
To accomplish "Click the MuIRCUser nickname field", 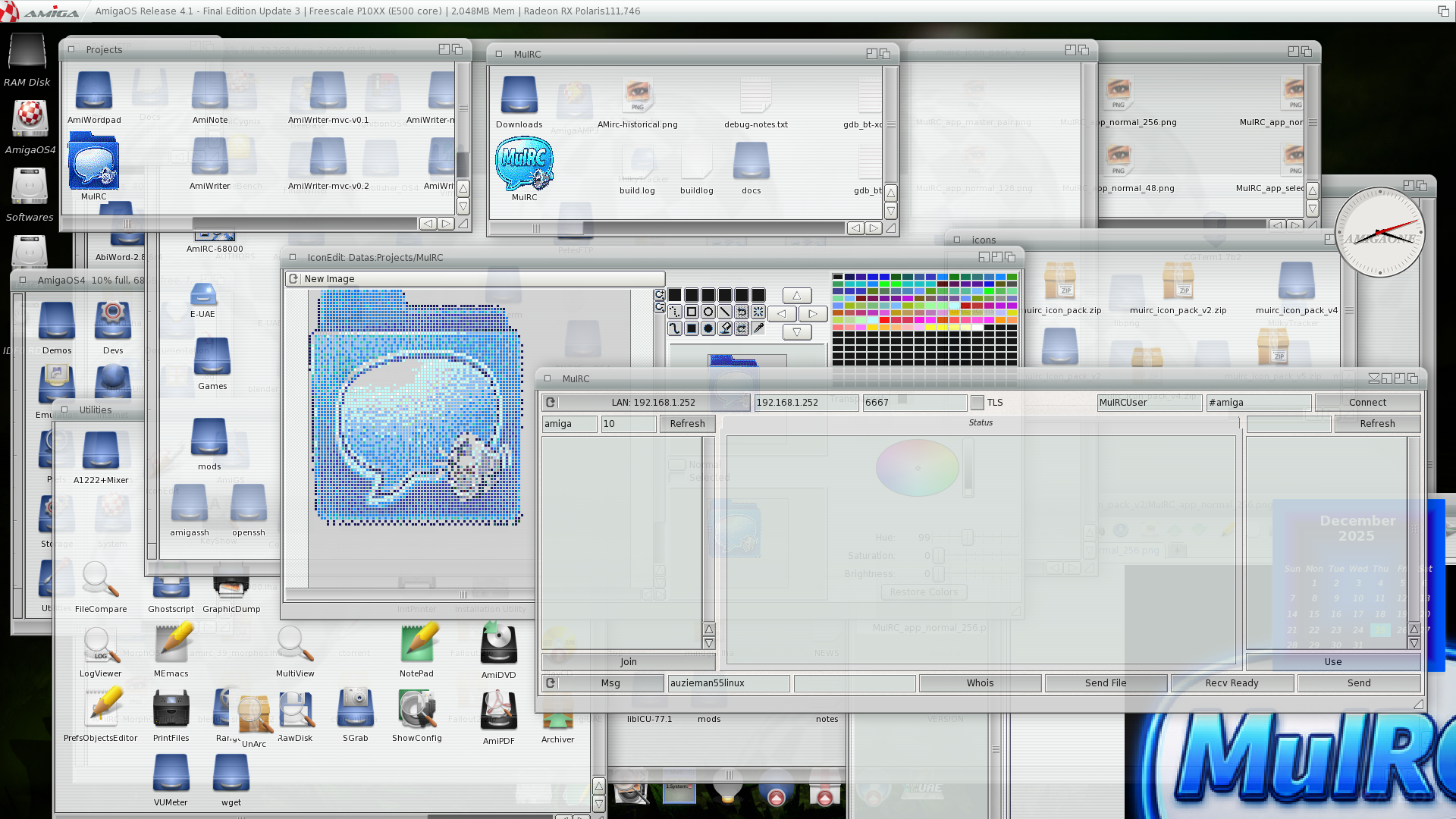I will tap(1150, 403).
